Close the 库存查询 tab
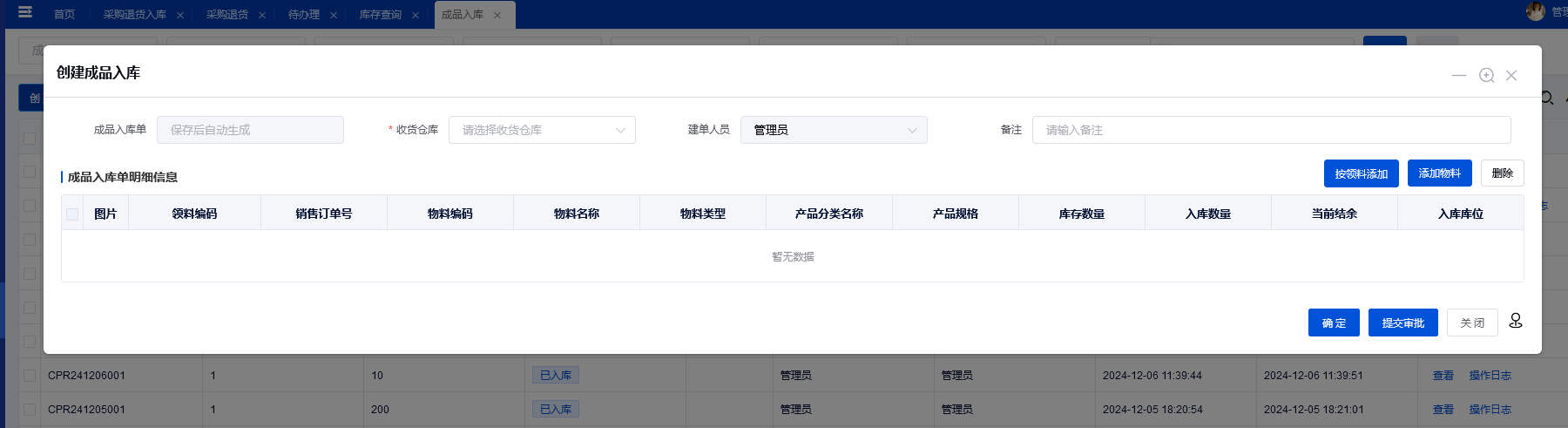 (x=416, y=15)
